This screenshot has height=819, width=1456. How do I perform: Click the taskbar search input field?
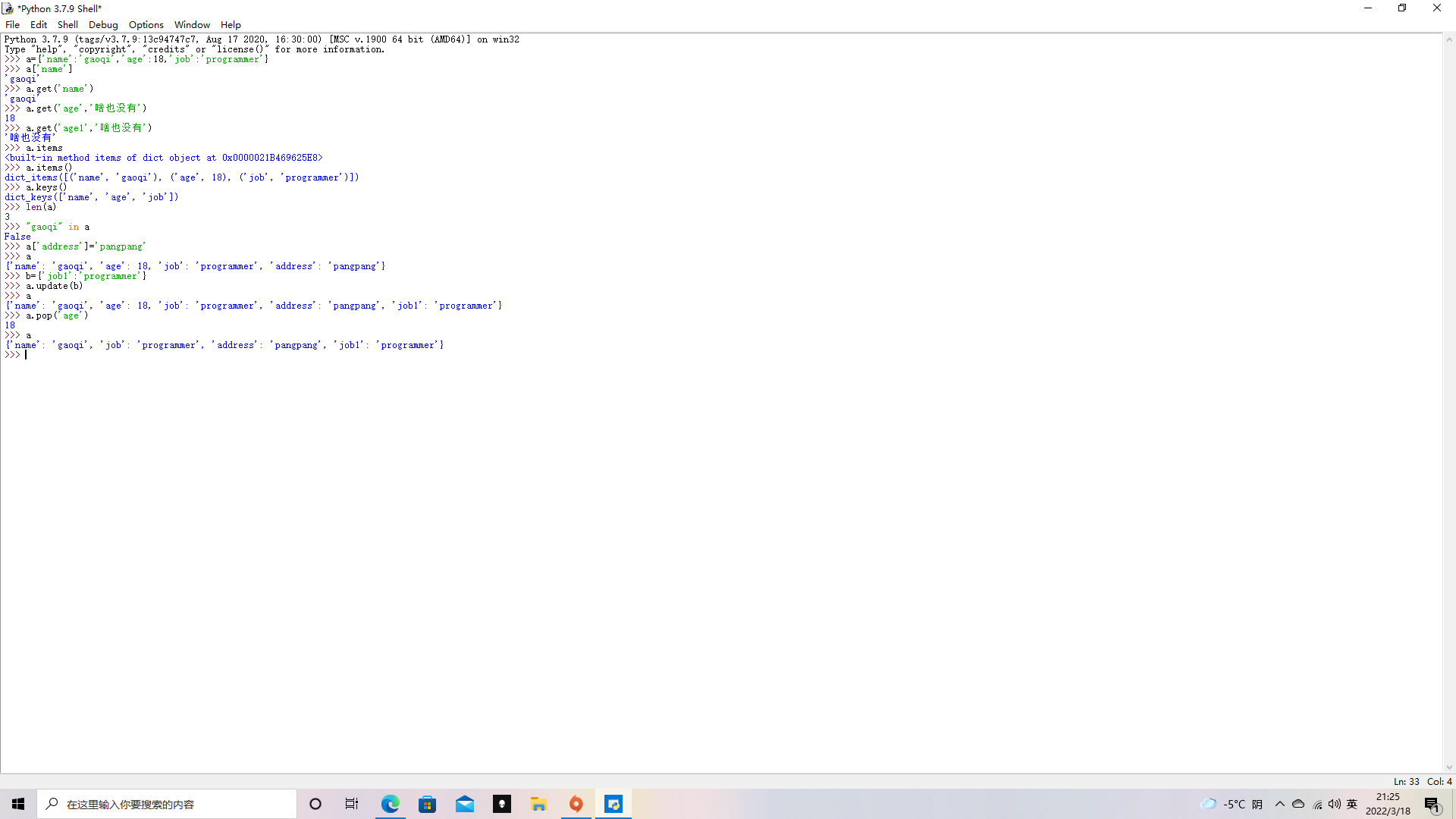(x=167, y=804)
